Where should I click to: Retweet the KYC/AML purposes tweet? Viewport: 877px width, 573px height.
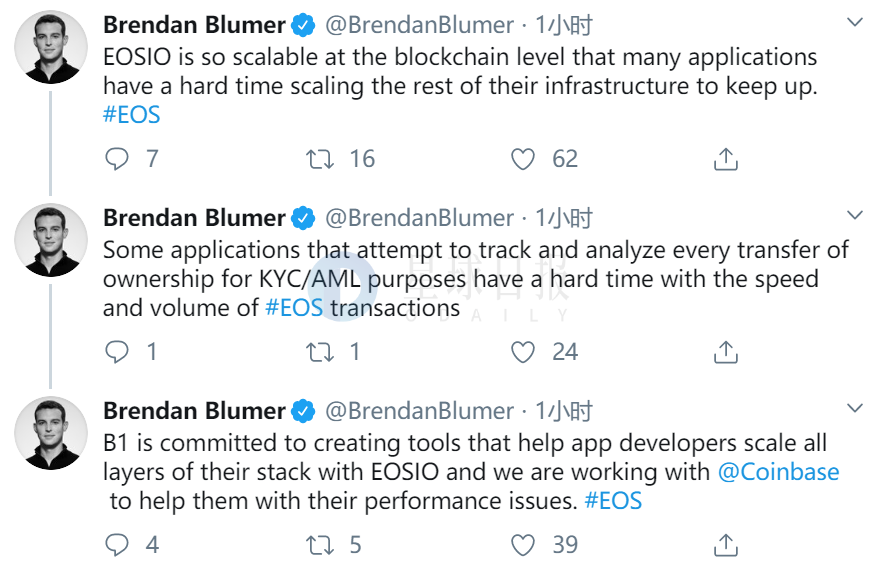pyautogui.click(x=319, y=352)
